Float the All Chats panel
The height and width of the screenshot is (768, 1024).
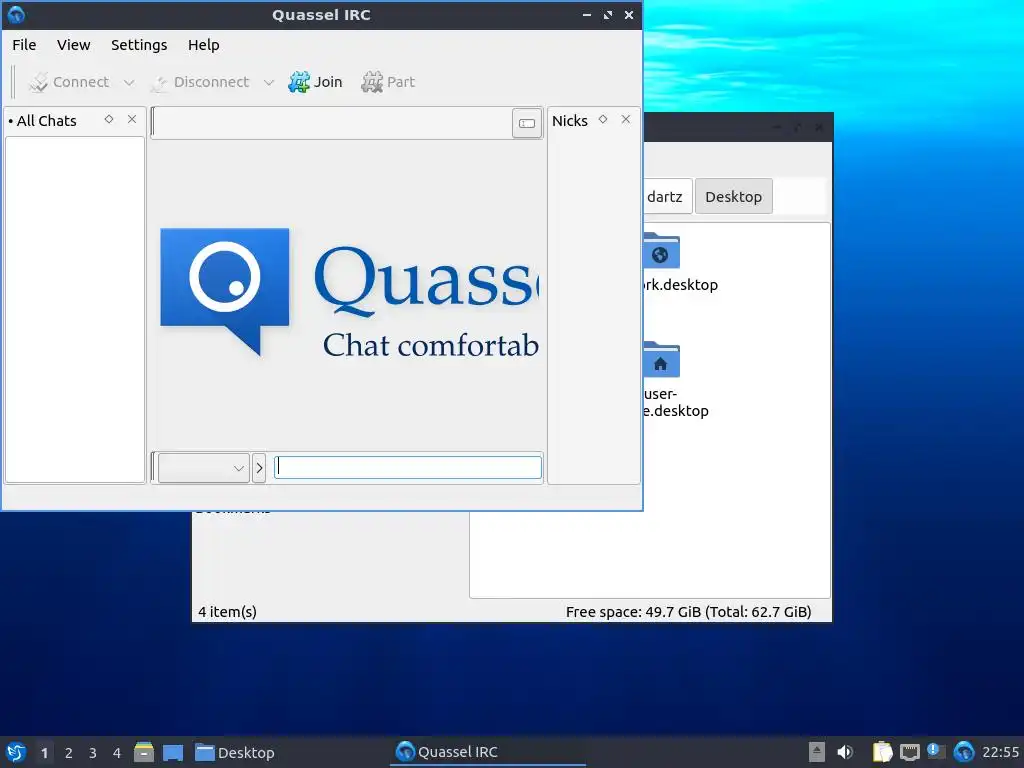[109, 120]
